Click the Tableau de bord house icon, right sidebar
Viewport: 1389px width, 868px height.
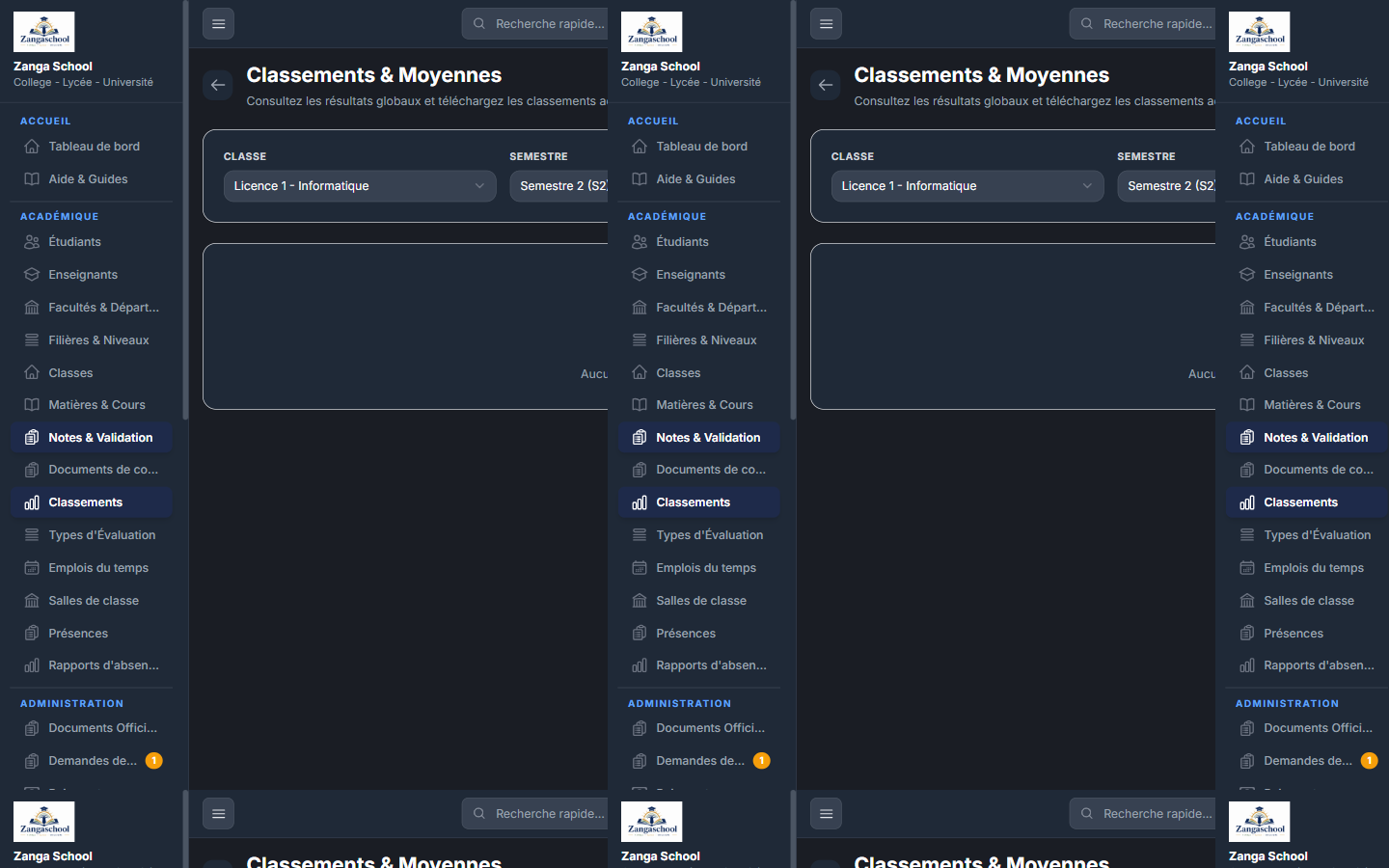pyautogui.click(x=1247, y=147)
